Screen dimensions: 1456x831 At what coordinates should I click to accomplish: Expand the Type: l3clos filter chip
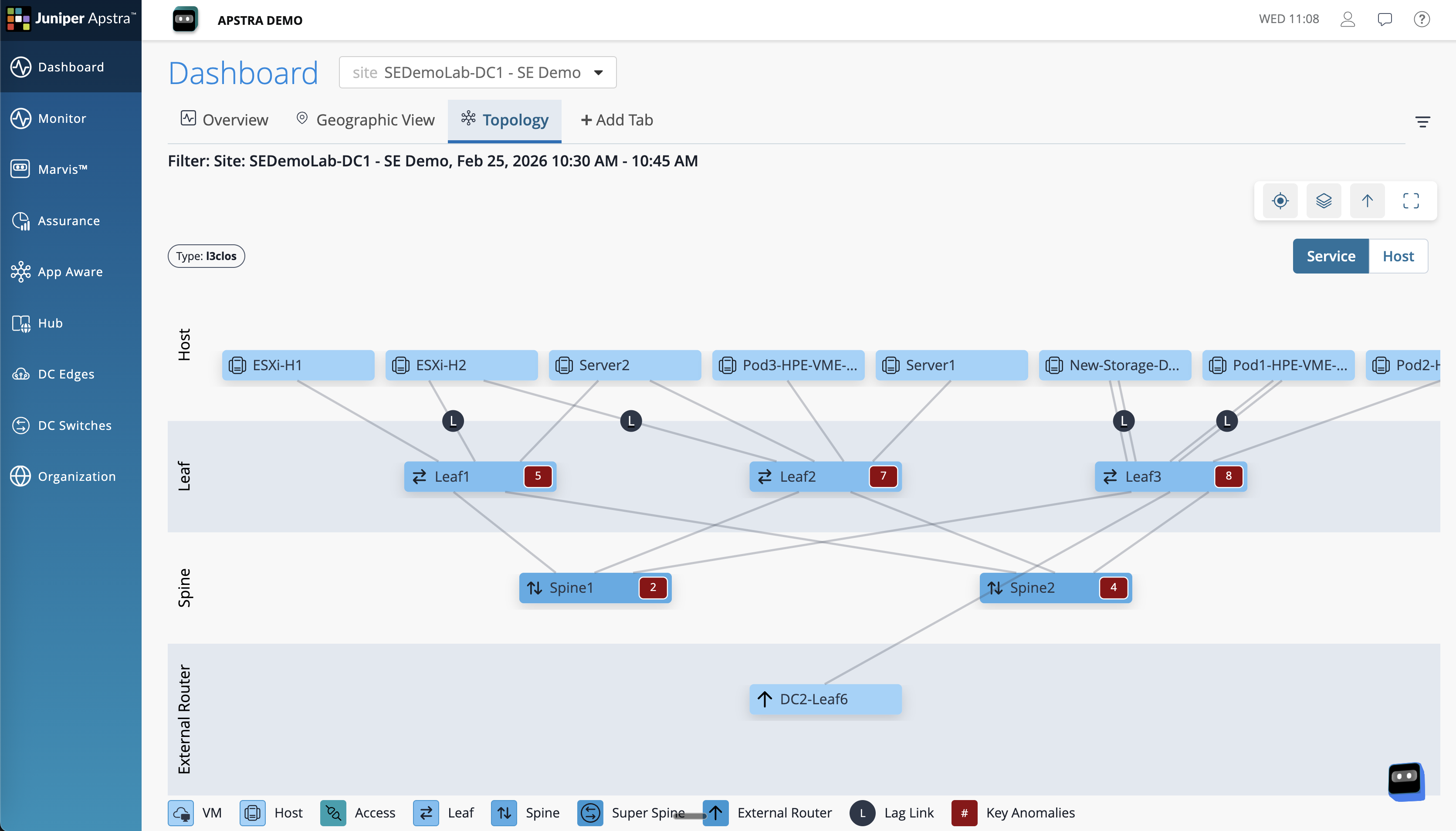point(206,256)
